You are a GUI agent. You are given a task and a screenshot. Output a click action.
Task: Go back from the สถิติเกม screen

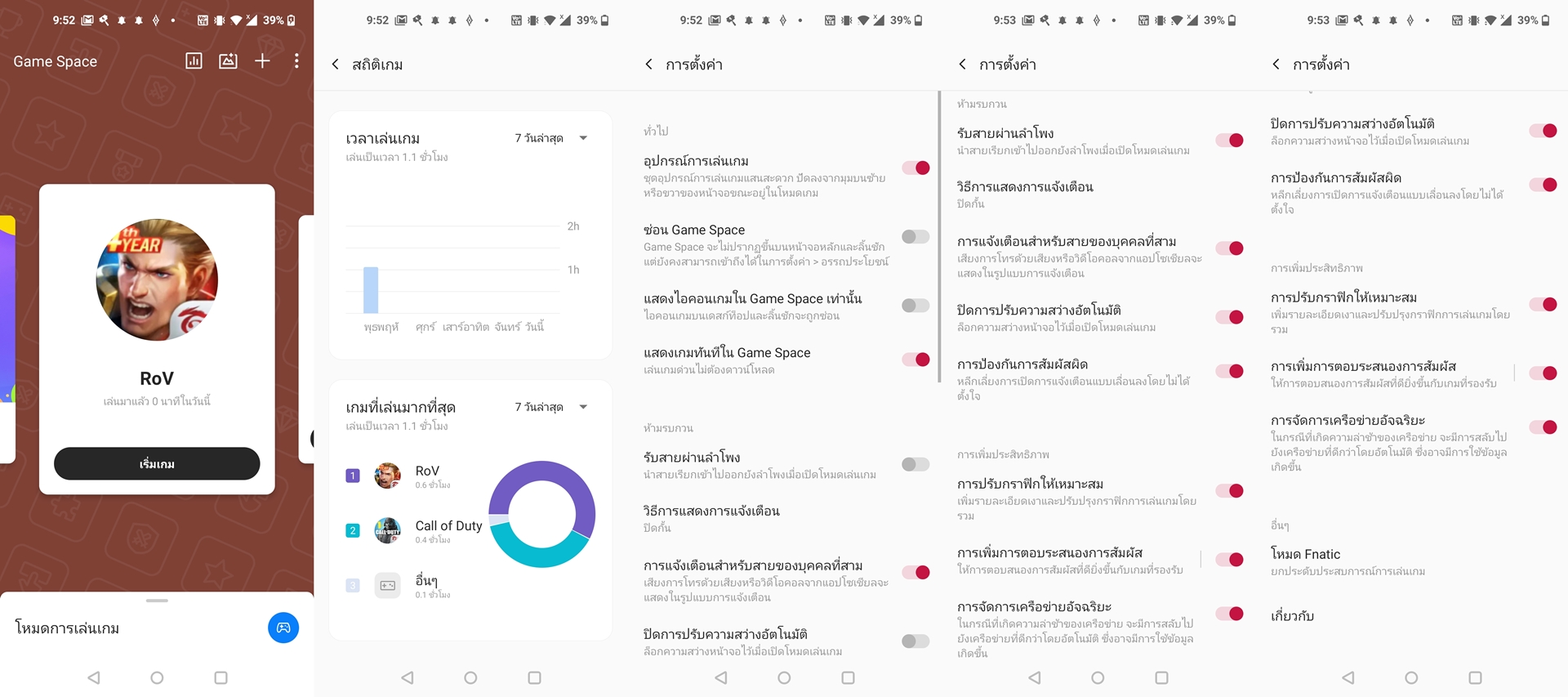coord(336,65)
